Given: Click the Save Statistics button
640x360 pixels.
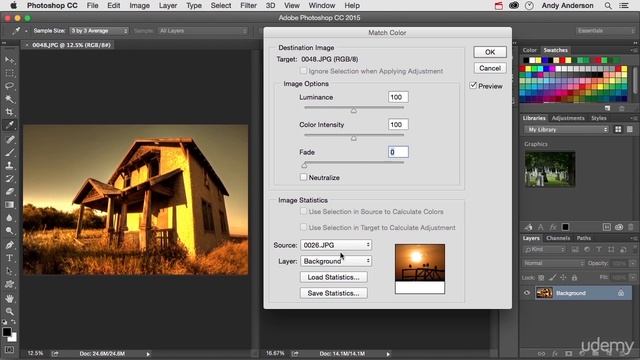Looking at the screenshot, I should (x=333, y=293).
